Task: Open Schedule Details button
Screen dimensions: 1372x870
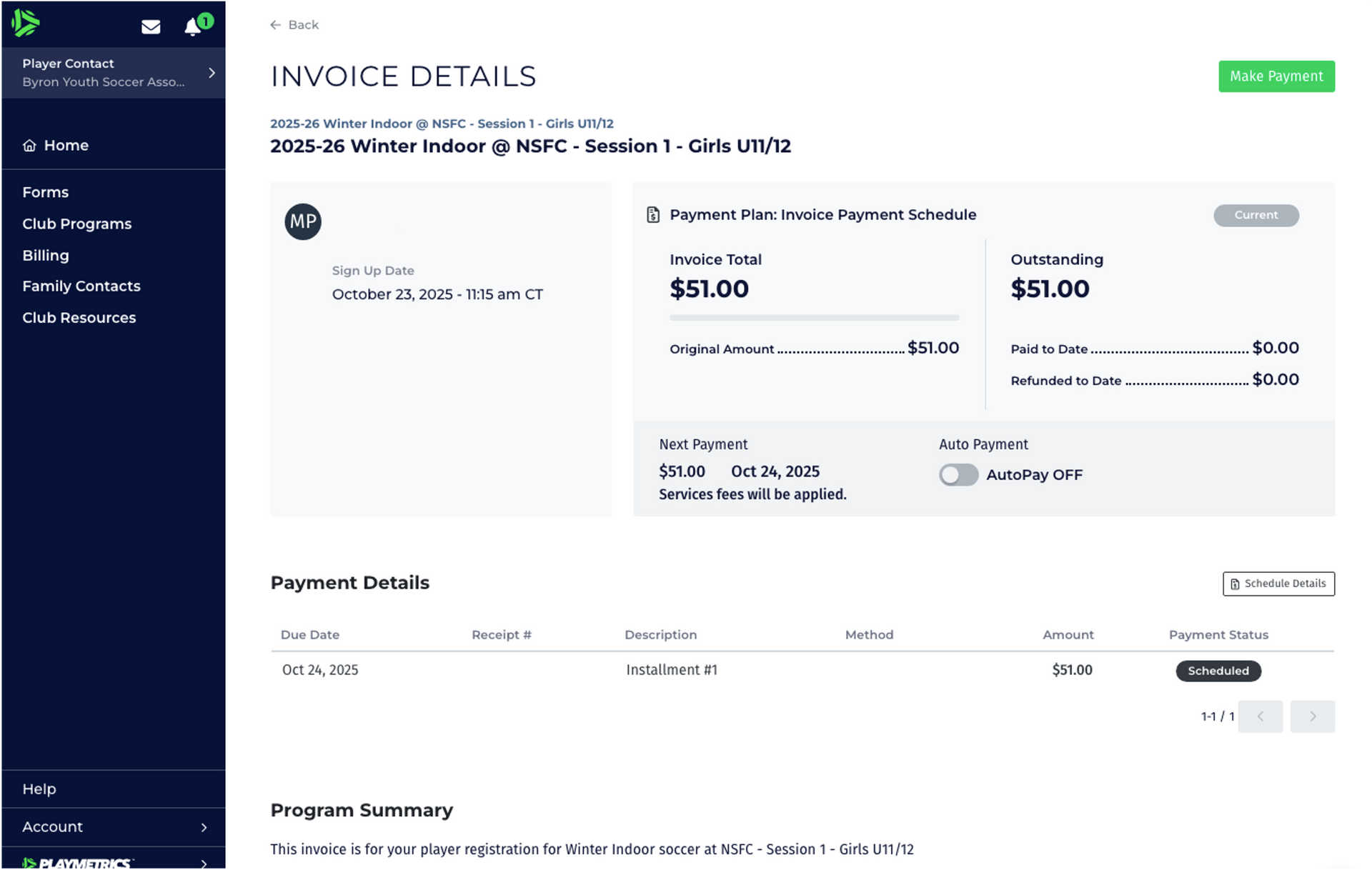Action: click(x=1278, y=584)
